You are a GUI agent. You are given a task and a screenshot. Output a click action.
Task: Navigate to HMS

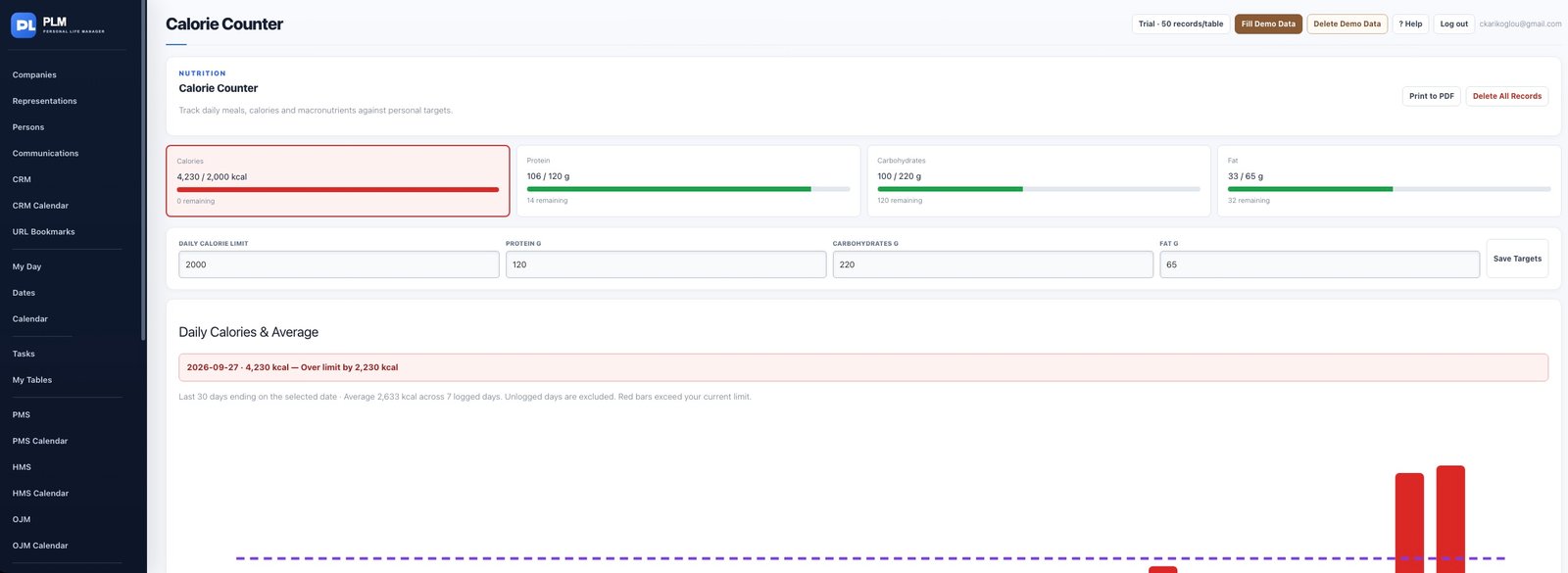pyautogui.click(x=22, y=467)
